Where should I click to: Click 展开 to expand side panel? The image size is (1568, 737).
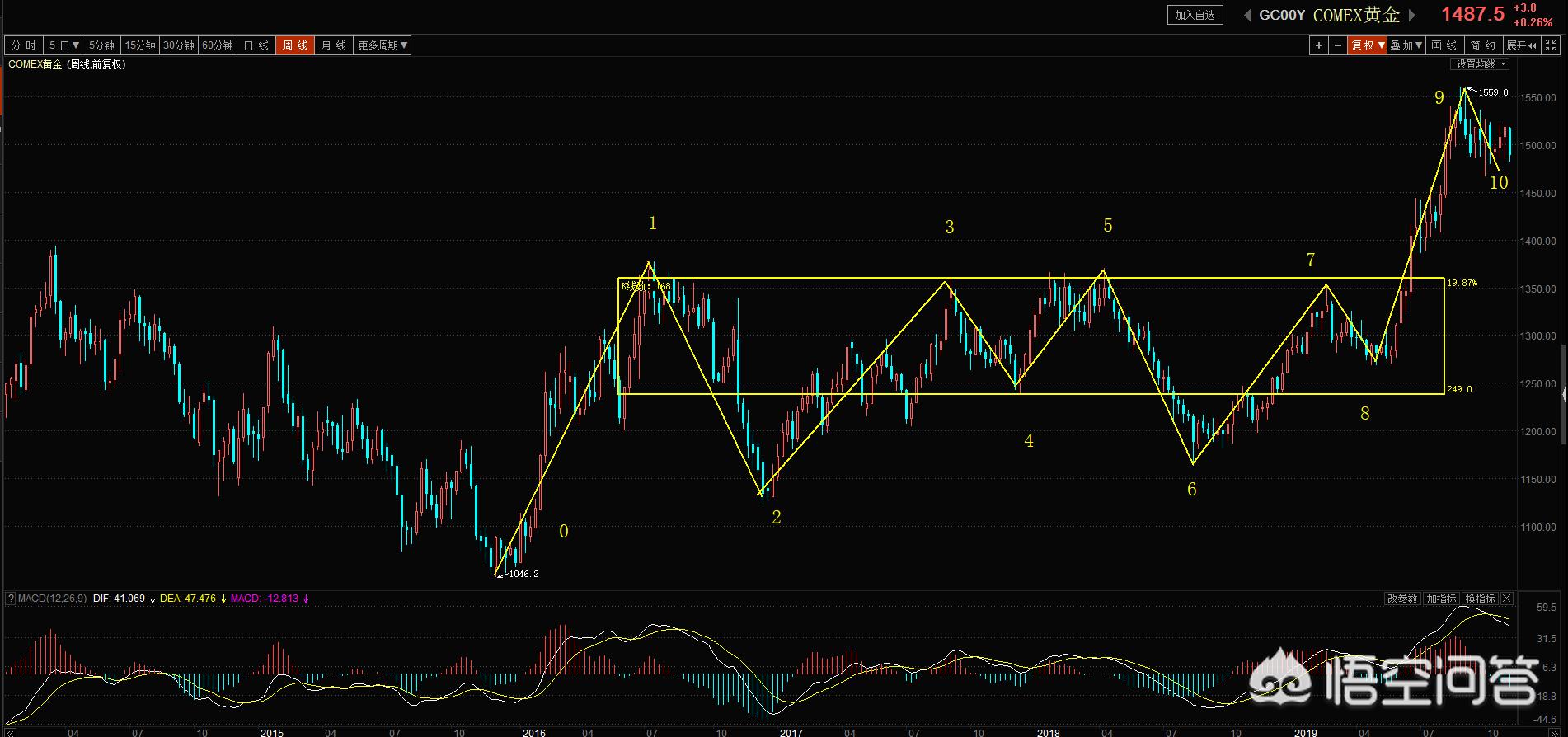coord(1521,45)
